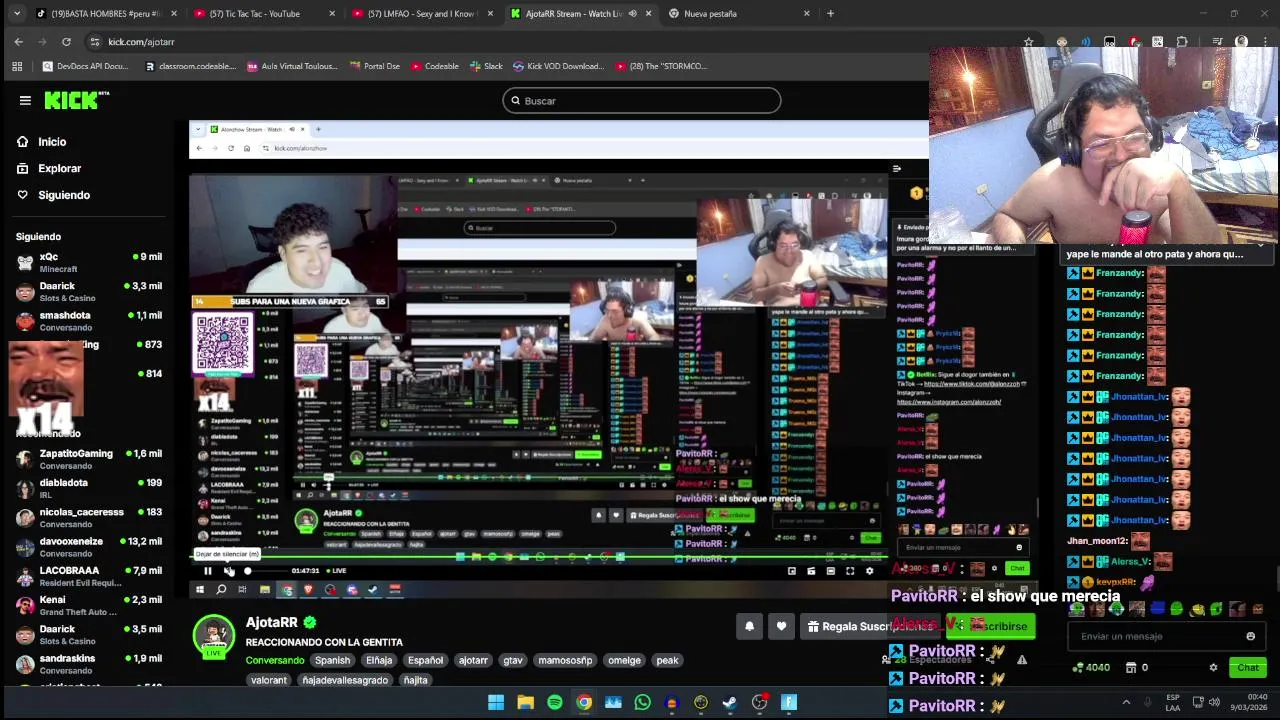Open WhatsApp from the Windows taskbar
This screenshot has width=1280, height=720.
click(x=642, y=703)
